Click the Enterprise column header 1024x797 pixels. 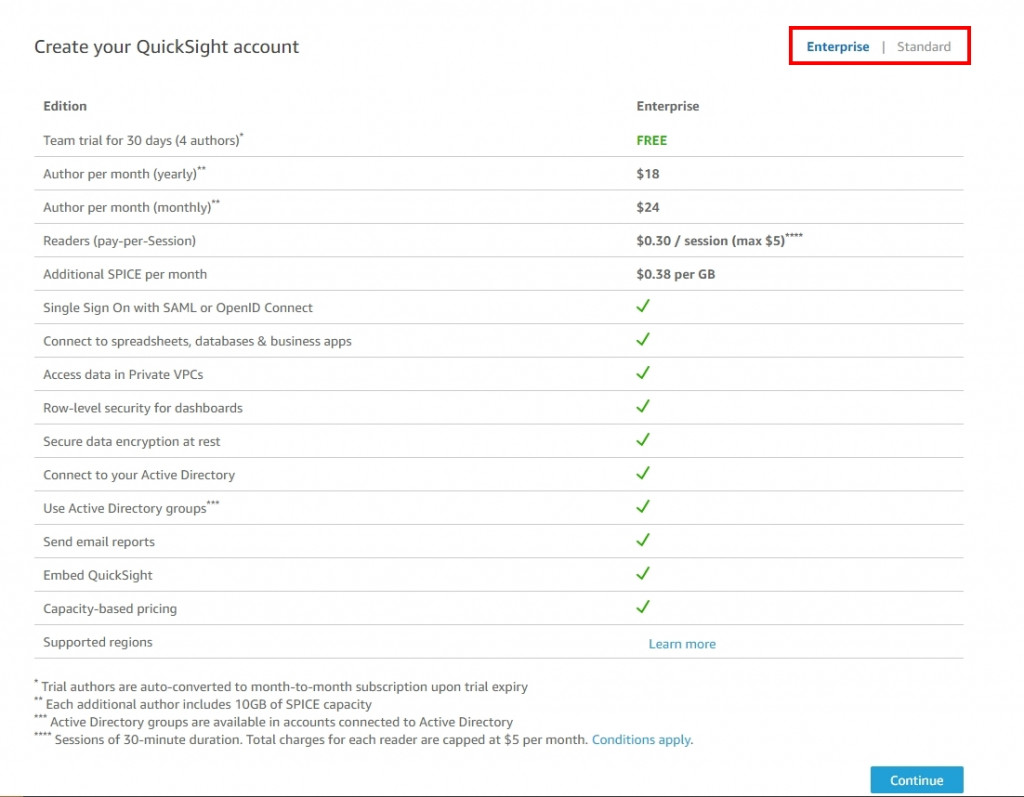point(667,106)
